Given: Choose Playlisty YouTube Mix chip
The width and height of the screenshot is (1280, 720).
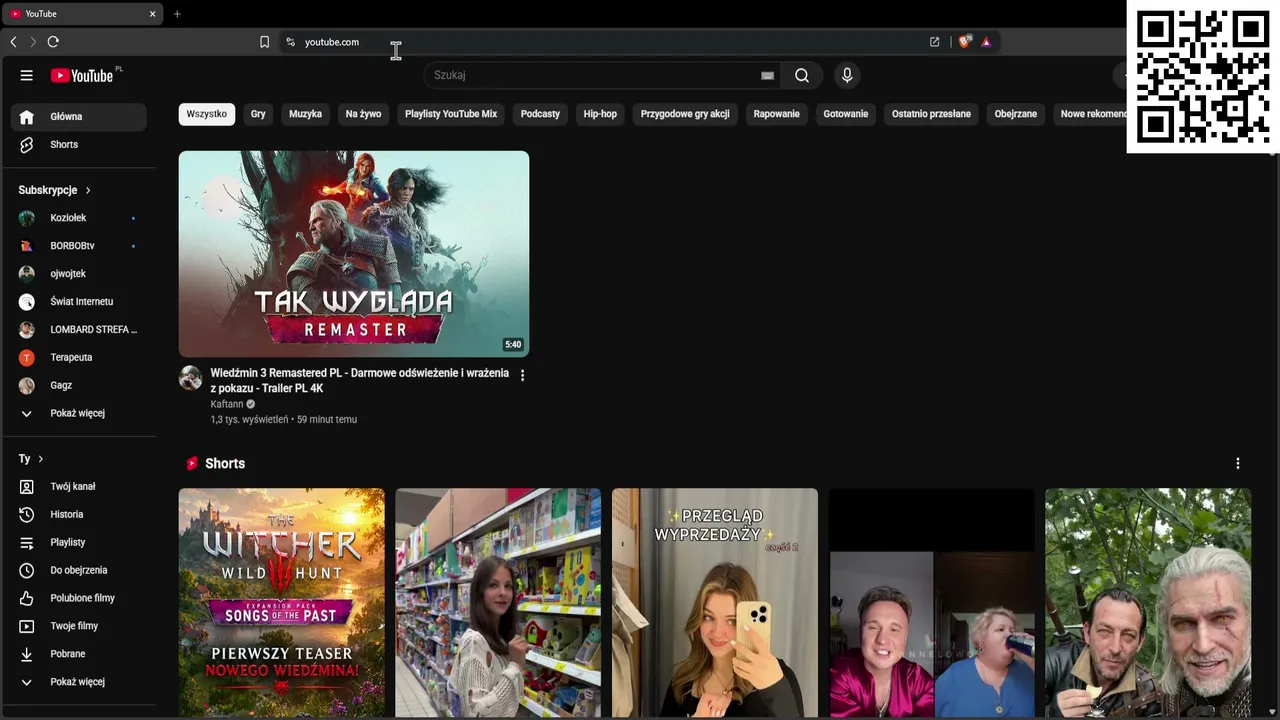Looking at the screenshot, I should pyautogui.click(x=451, y=114).
